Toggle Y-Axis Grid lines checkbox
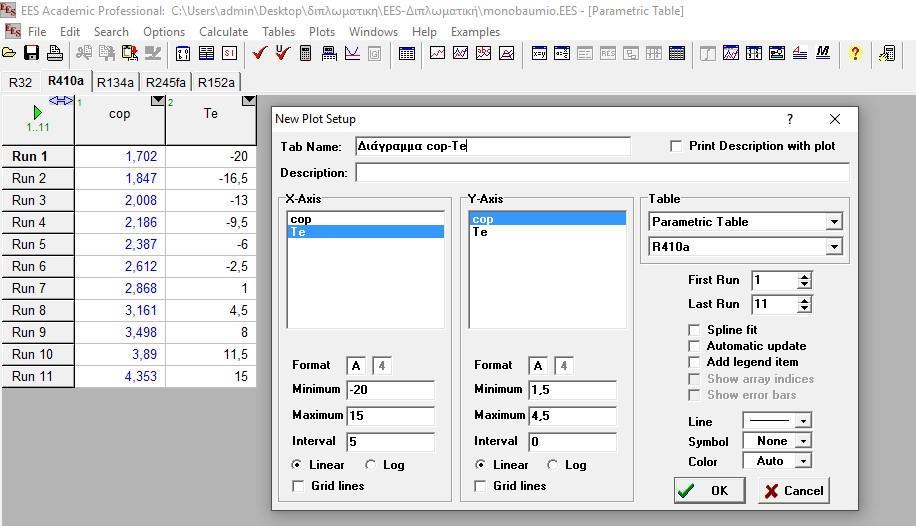Viewport: 916px width, 526px height. tap(480, 486)
